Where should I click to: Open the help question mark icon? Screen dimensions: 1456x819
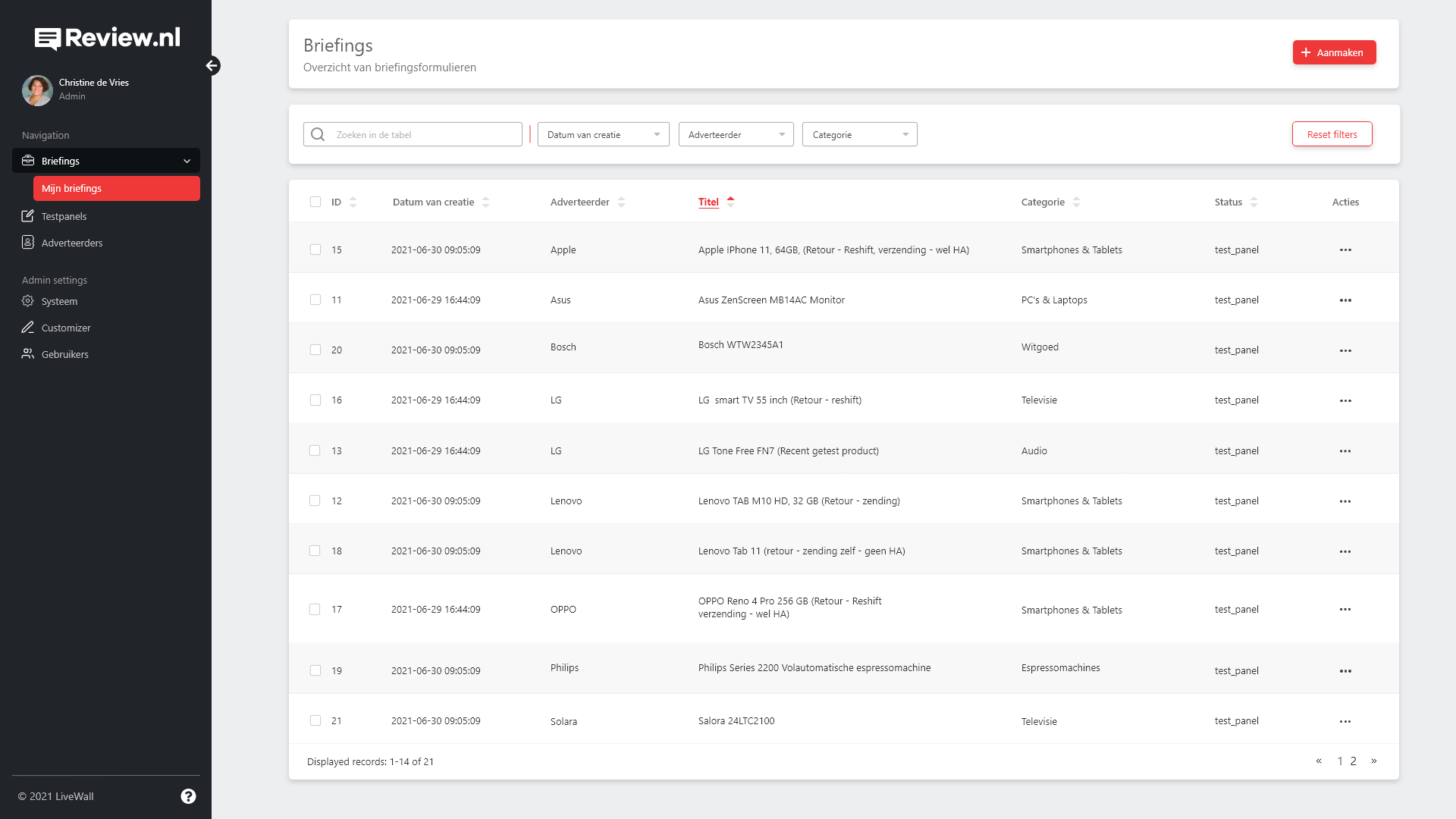click(x=189, y=796)
